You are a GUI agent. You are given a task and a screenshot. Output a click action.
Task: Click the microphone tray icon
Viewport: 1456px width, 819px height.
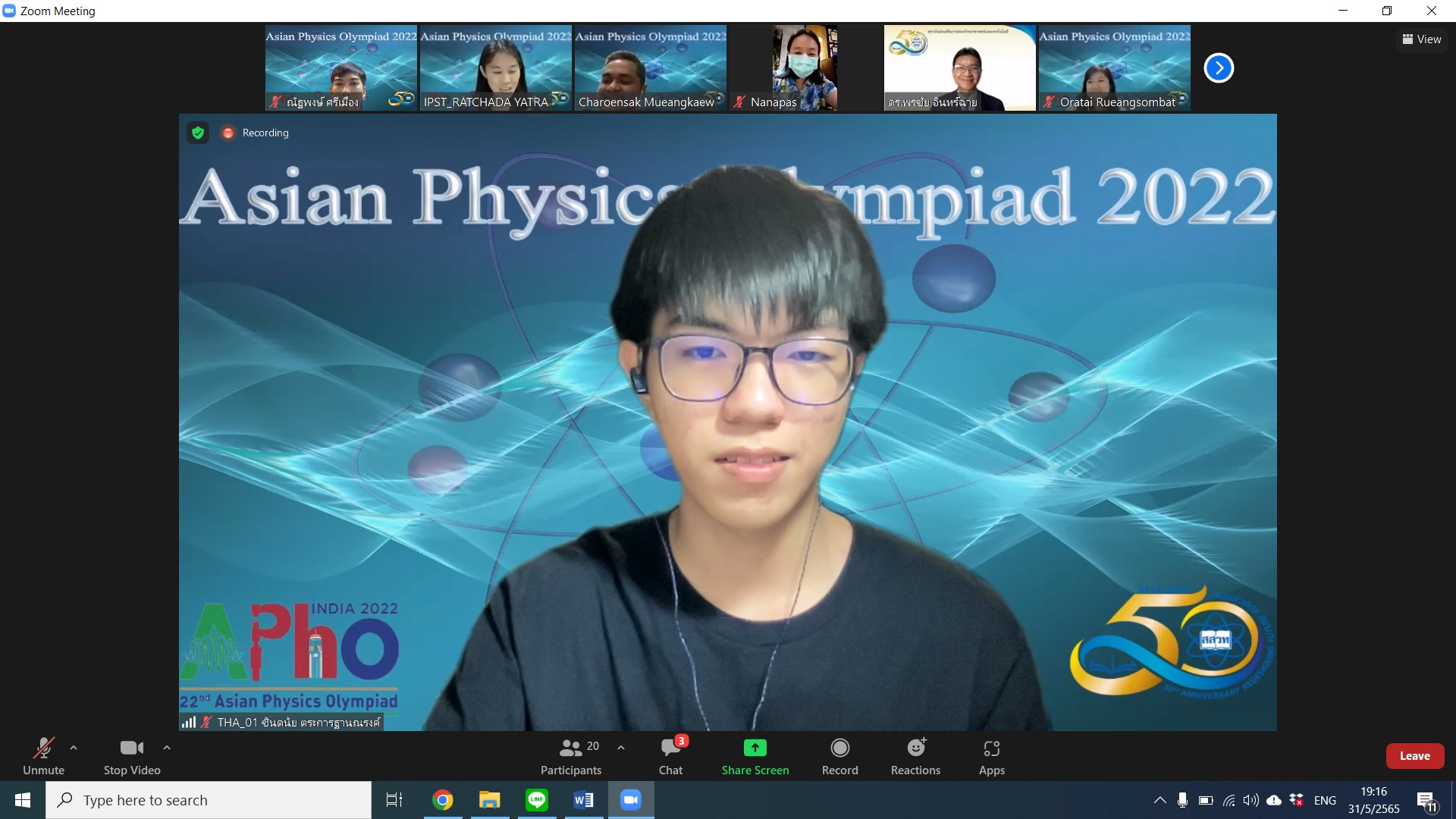[1182, 800]
